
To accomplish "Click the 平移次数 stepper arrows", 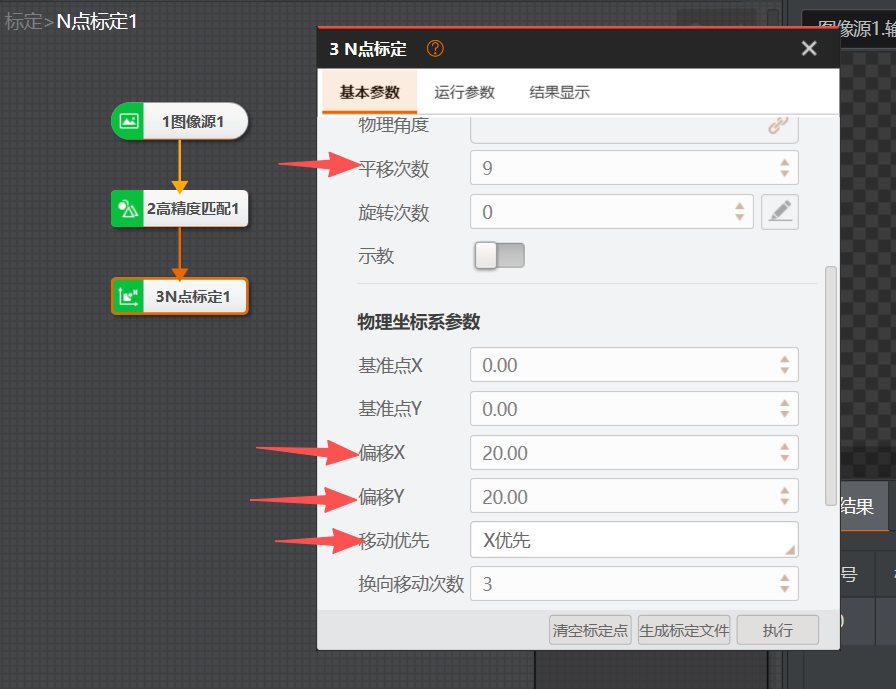I will click(x=785, y=168).
